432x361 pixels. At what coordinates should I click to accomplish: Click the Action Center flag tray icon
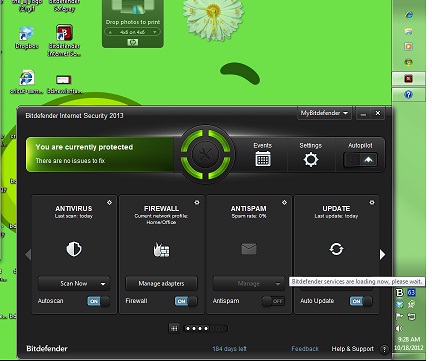[399, 316]
